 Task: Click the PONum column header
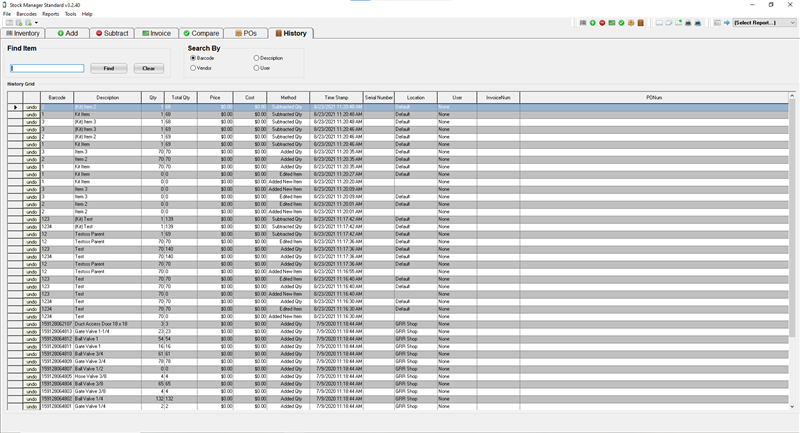click(x=654, y=97)
